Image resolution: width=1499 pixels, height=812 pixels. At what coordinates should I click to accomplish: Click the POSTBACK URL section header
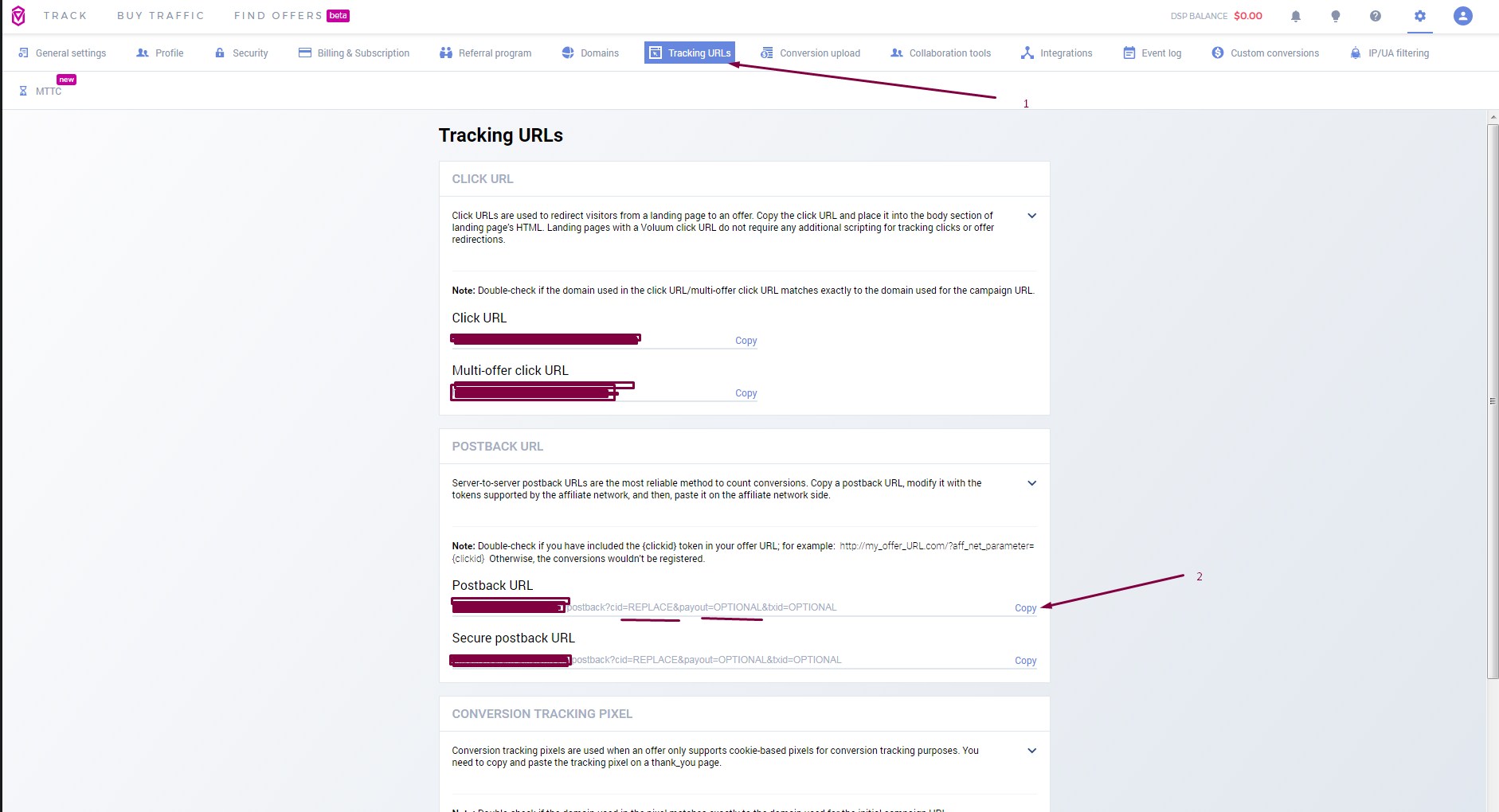pos(498,447)
